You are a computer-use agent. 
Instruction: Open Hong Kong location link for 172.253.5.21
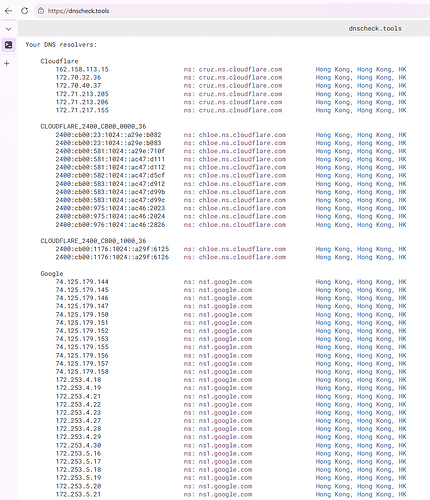pos(361,494)
